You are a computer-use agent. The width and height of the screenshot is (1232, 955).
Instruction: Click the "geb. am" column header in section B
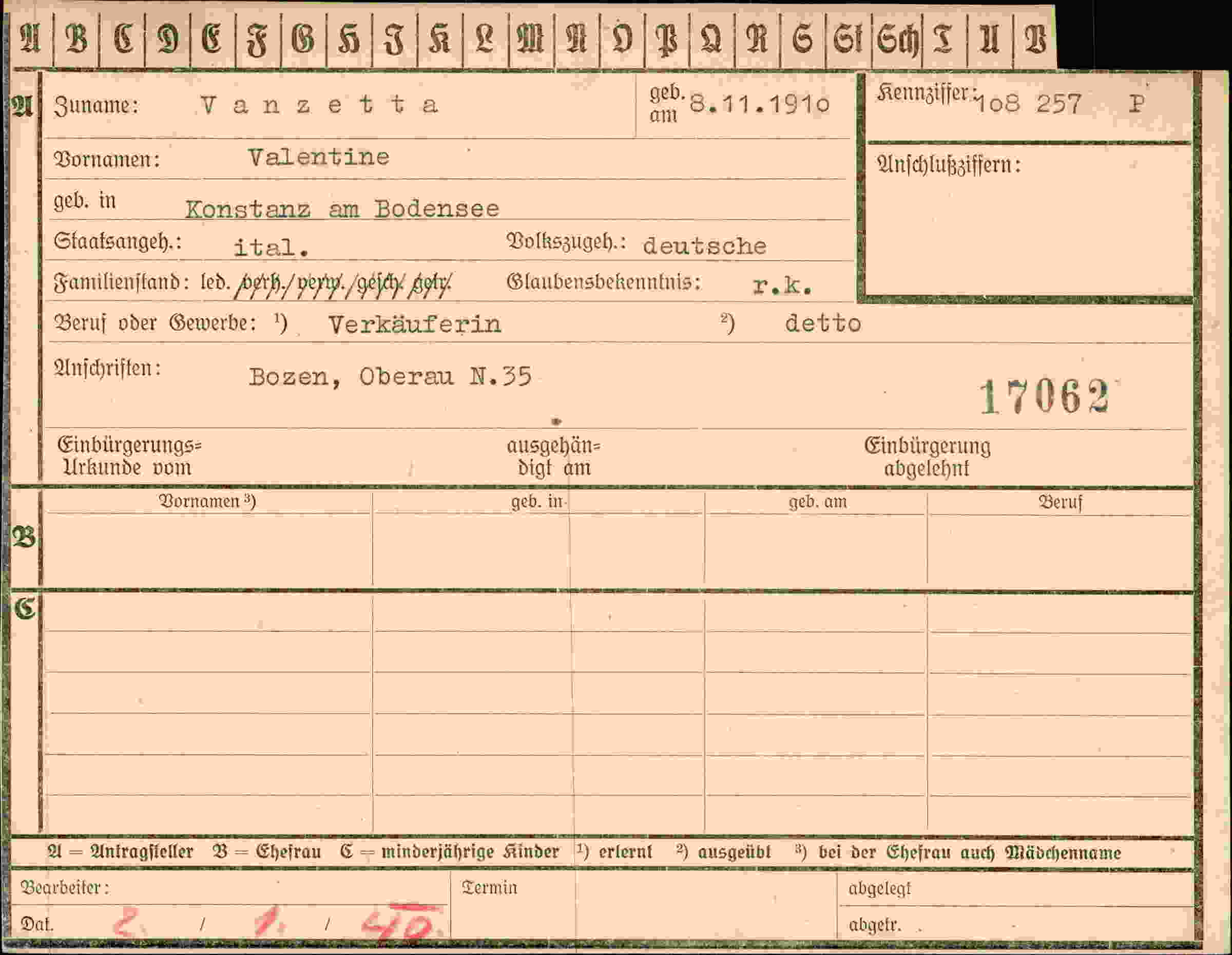[818, 502]
